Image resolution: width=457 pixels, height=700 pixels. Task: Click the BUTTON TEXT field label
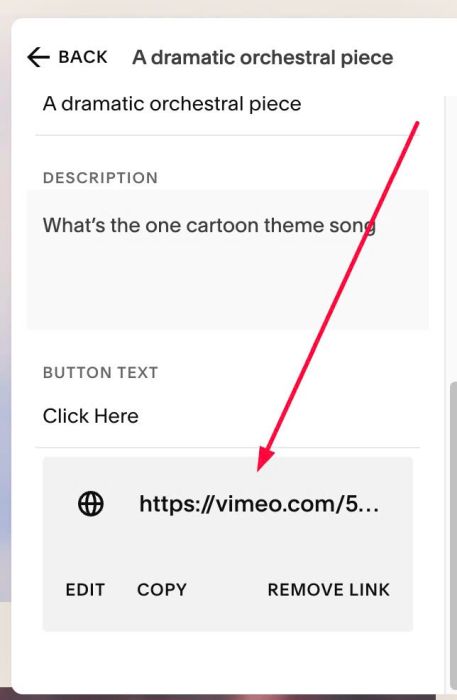100,372
